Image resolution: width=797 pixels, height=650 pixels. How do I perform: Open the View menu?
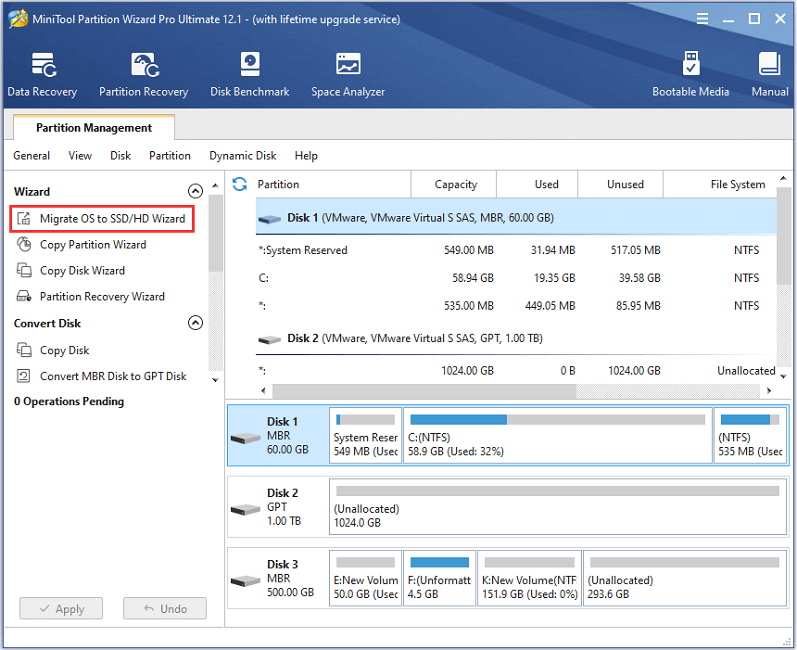pyautogui.click(x=80, y=156)
